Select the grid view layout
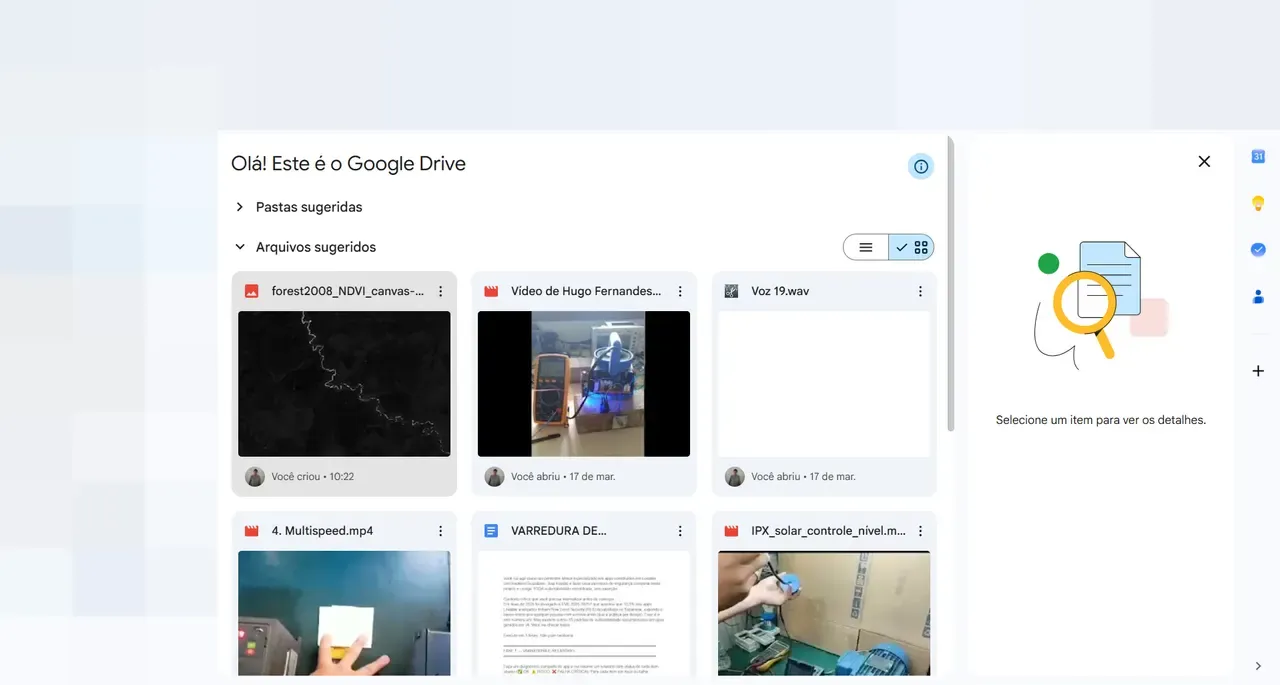Screen dimensions: 1280x685 coord(911,247)
